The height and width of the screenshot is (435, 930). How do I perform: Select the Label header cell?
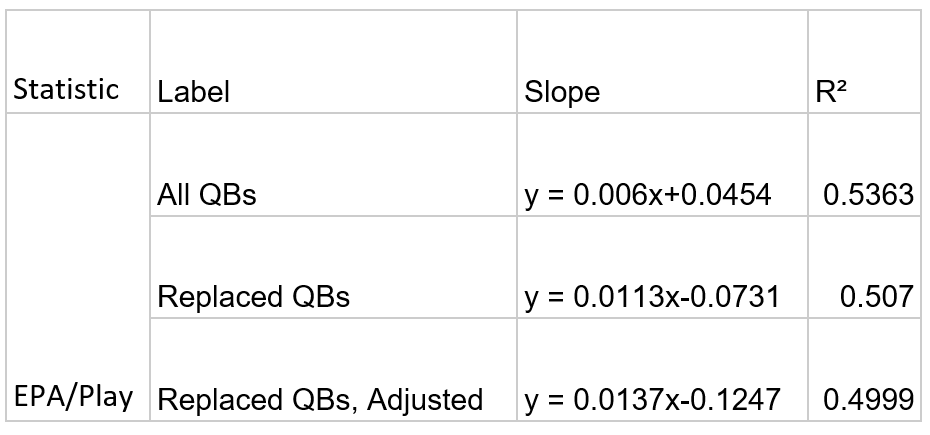click(x=193, y=92)
